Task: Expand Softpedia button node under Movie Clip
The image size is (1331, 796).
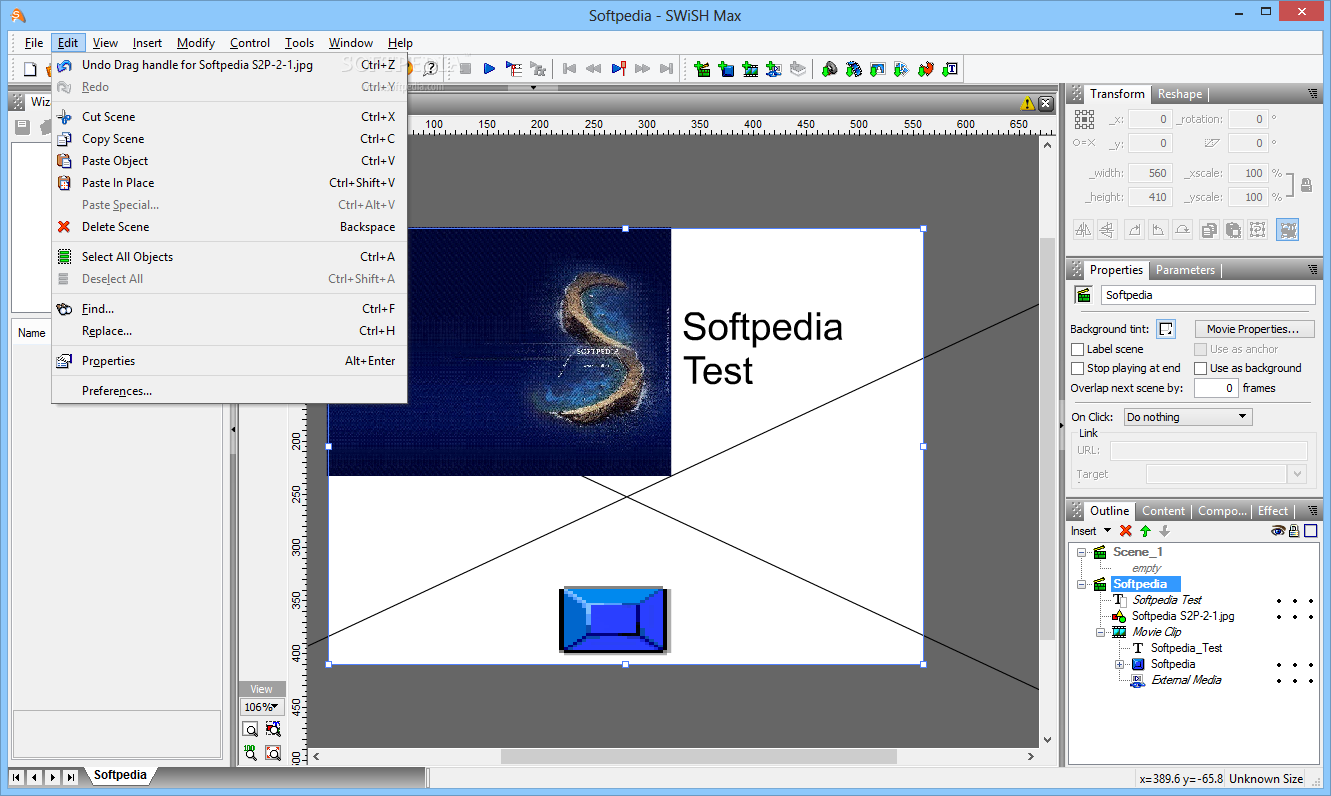Action: (x=1119, y=664)
